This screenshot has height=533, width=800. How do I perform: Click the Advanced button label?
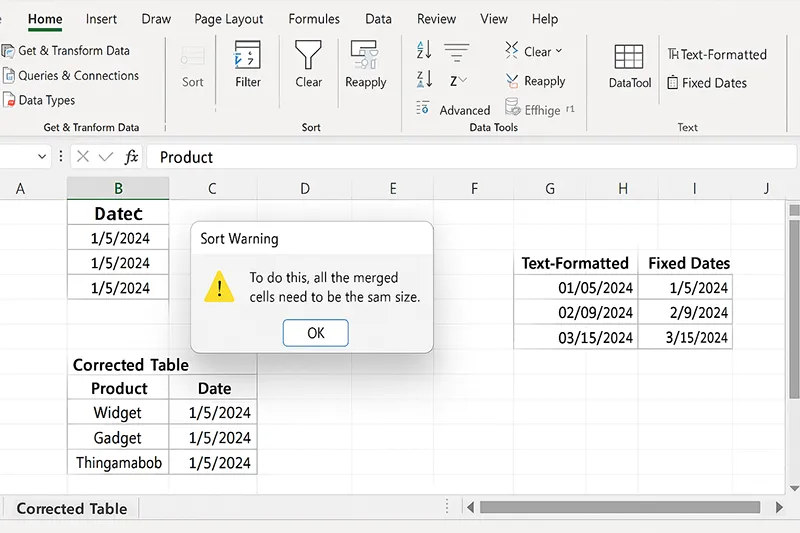coord(465,110)
